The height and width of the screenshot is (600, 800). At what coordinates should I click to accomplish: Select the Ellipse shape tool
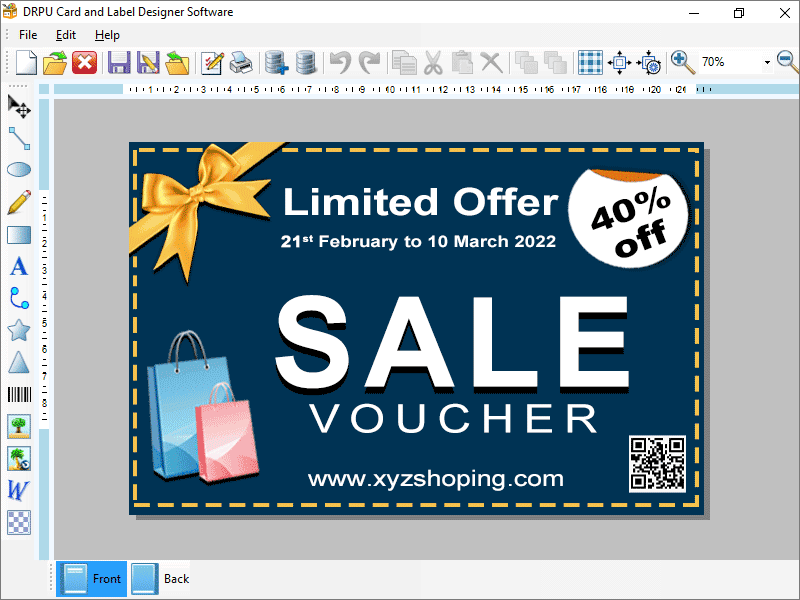click(x=19, y=170)
